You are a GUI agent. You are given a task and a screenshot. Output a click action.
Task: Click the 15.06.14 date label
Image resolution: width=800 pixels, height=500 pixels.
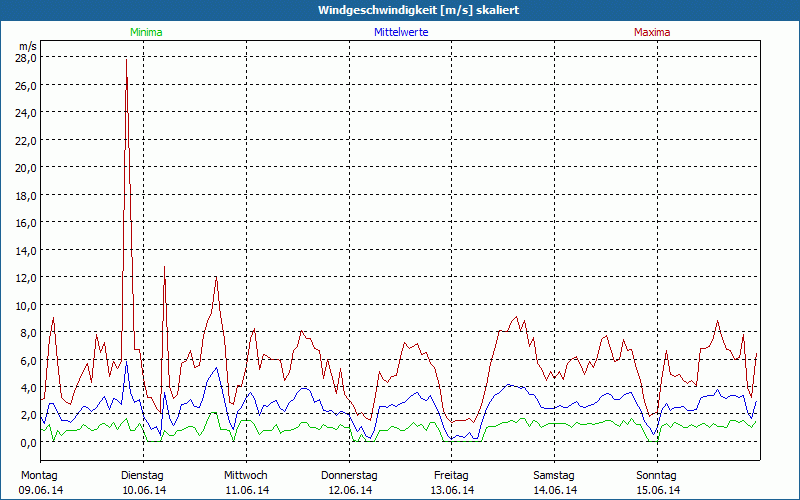pyautogui.click(x=656, y=490)
